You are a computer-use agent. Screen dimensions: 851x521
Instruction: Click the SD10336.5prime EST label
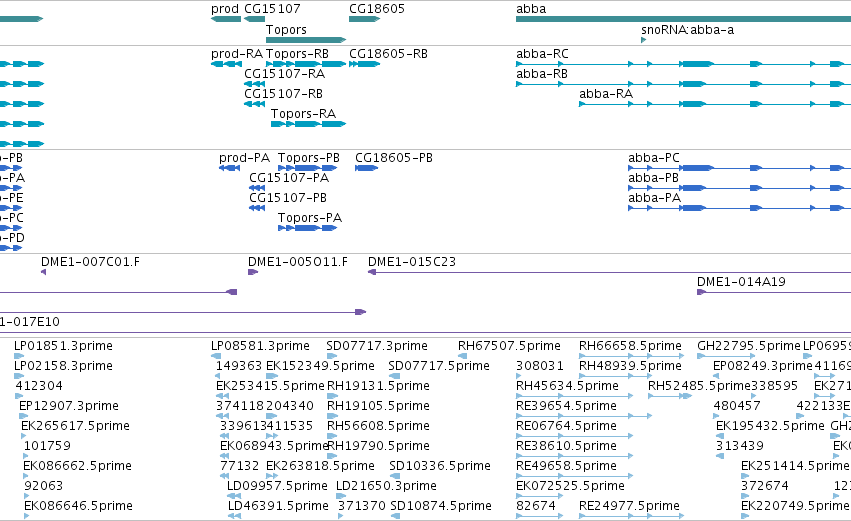440,466
